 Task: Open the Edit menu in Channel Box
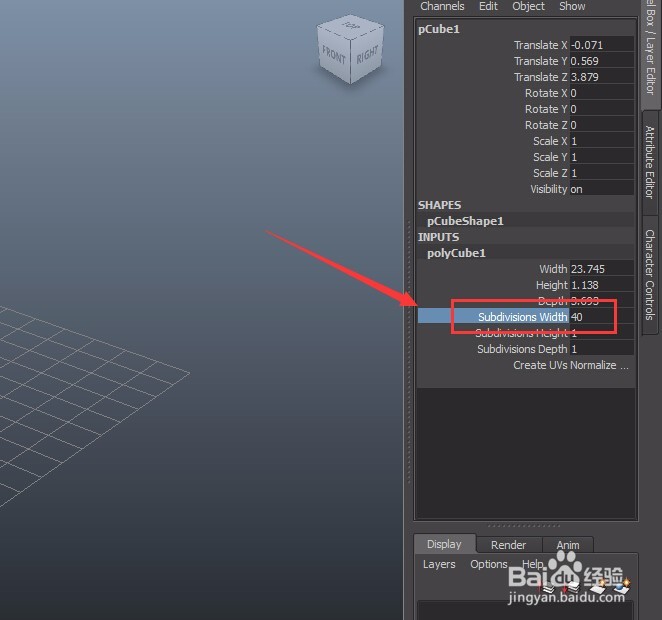tap(488, 6)
